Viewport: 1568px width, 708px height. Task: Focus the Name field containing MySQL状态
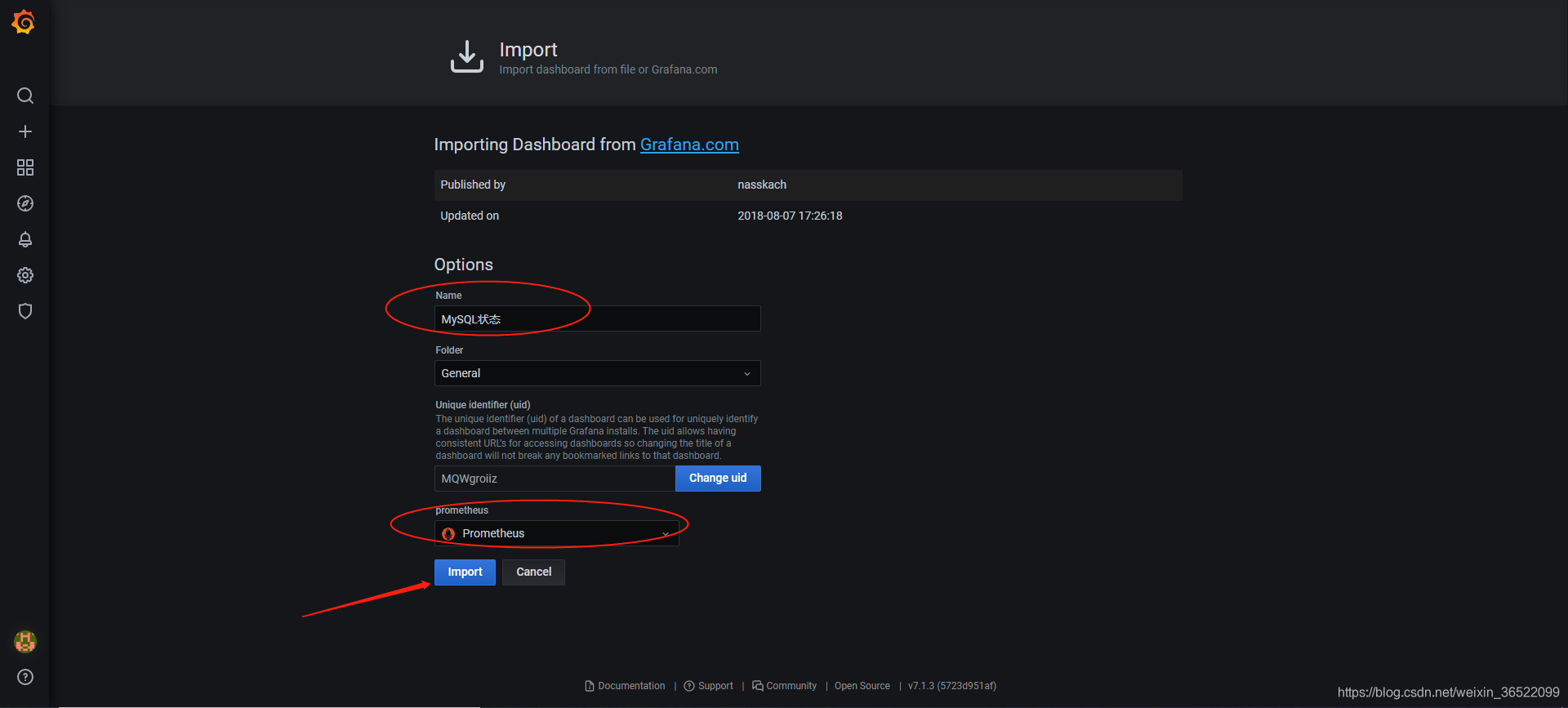[597, 318]
